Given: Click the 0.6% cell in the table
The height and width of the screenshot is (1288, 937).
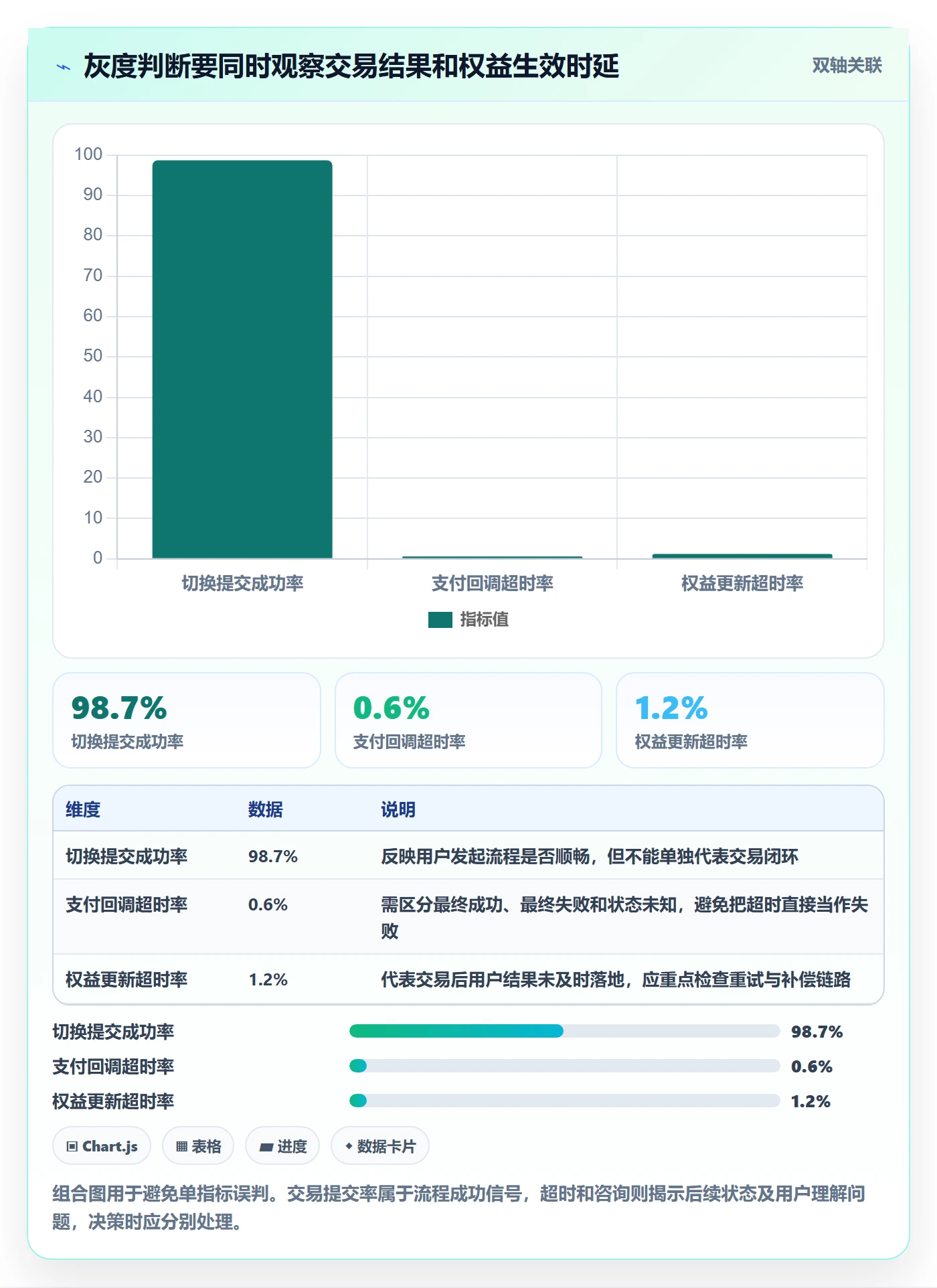Looking at the screenshot, I should click(x=268, y=904).
